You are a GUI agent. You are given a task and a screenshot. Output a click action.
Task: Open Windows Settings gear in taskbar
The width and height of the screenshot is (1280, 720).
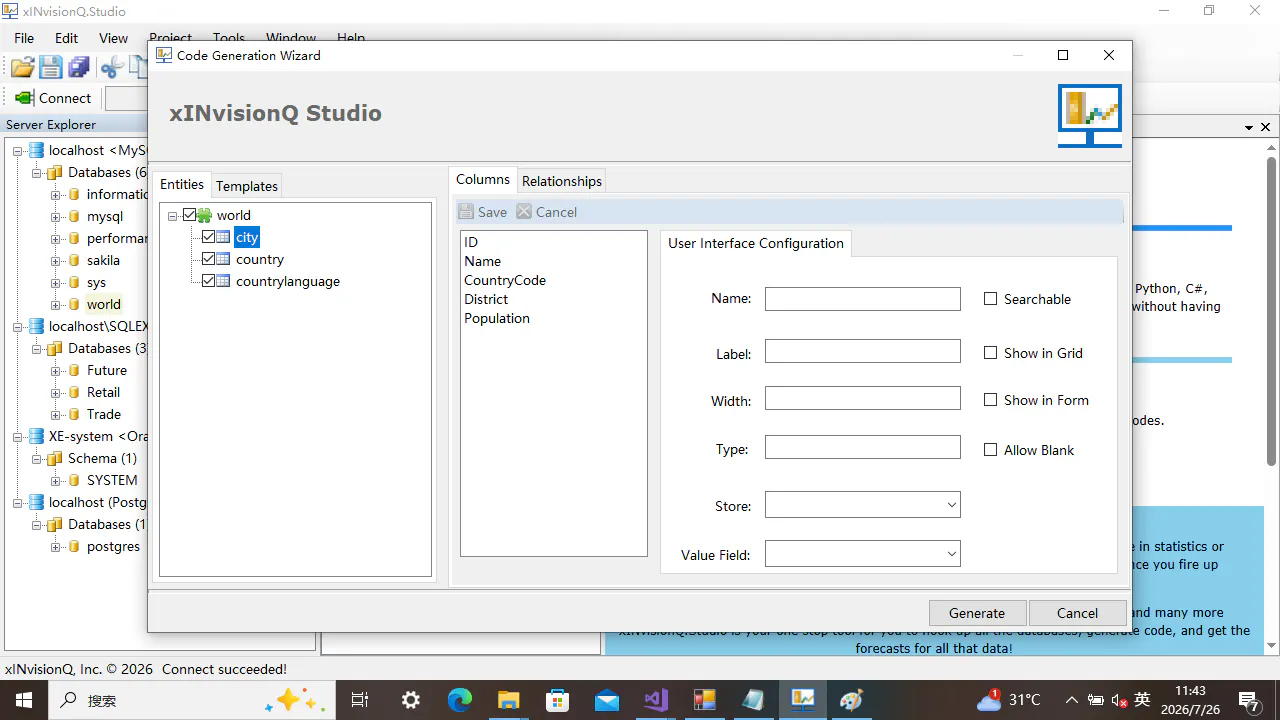tap(410, 700)
